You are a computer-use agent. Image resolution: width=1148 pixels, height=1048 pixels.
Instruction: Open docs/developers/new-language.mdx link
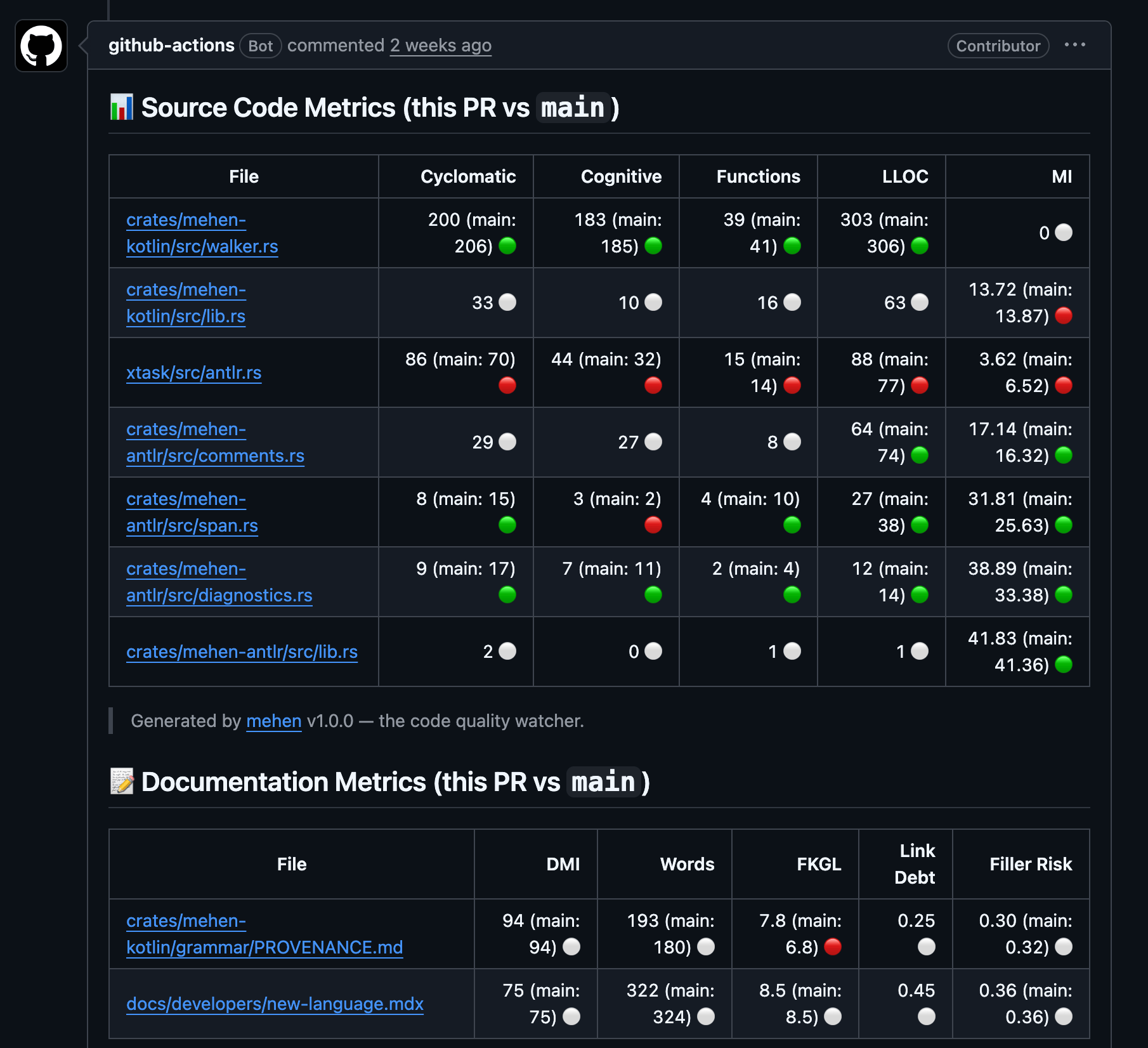pos(275,1004)
